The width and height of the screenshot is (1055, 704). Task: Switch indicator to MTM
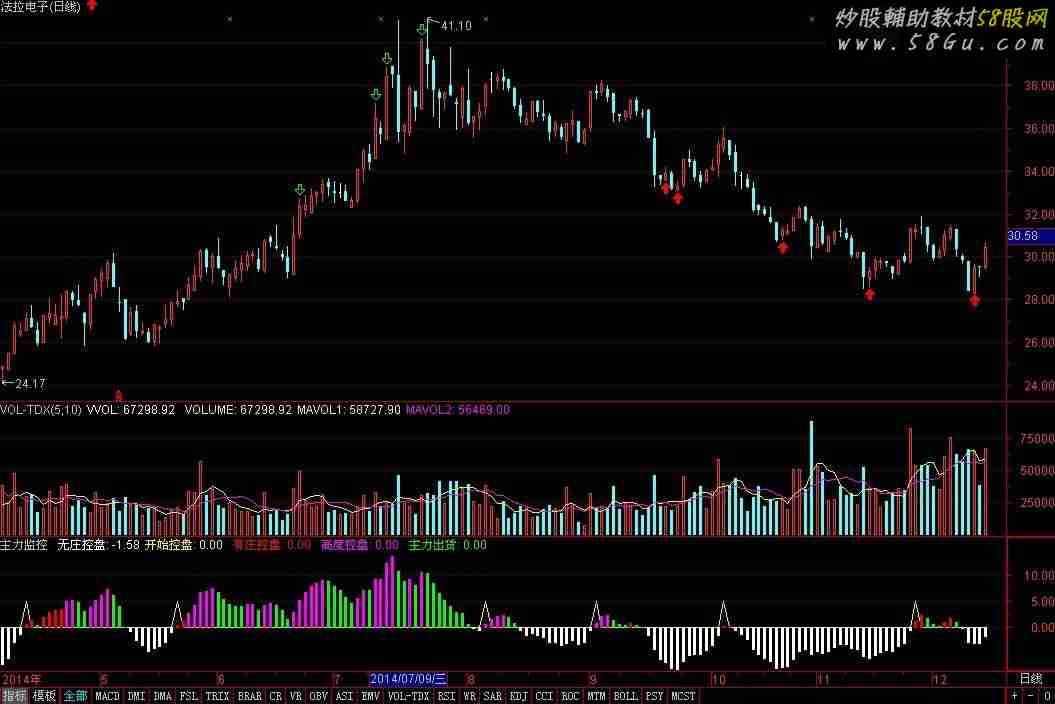pos(597,696)
